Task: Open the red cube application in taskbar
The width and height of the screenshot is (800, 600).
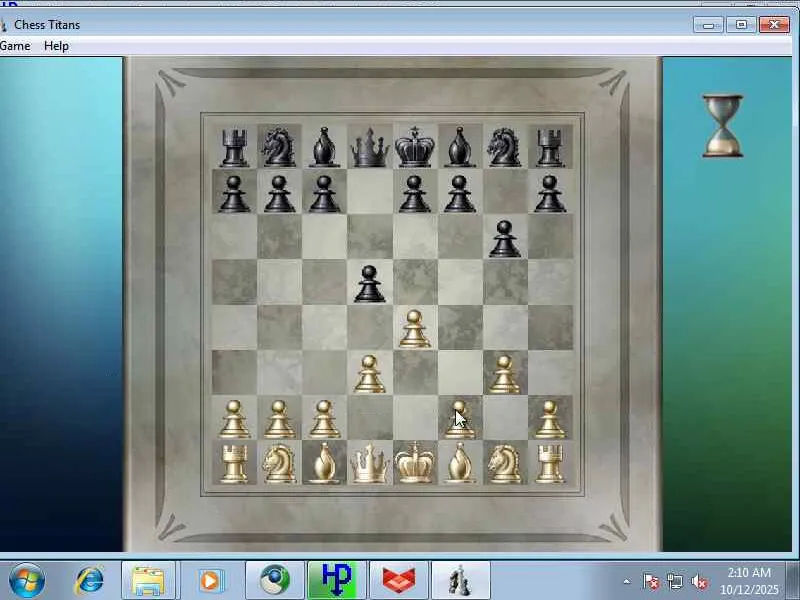Action: click(399, 580)
